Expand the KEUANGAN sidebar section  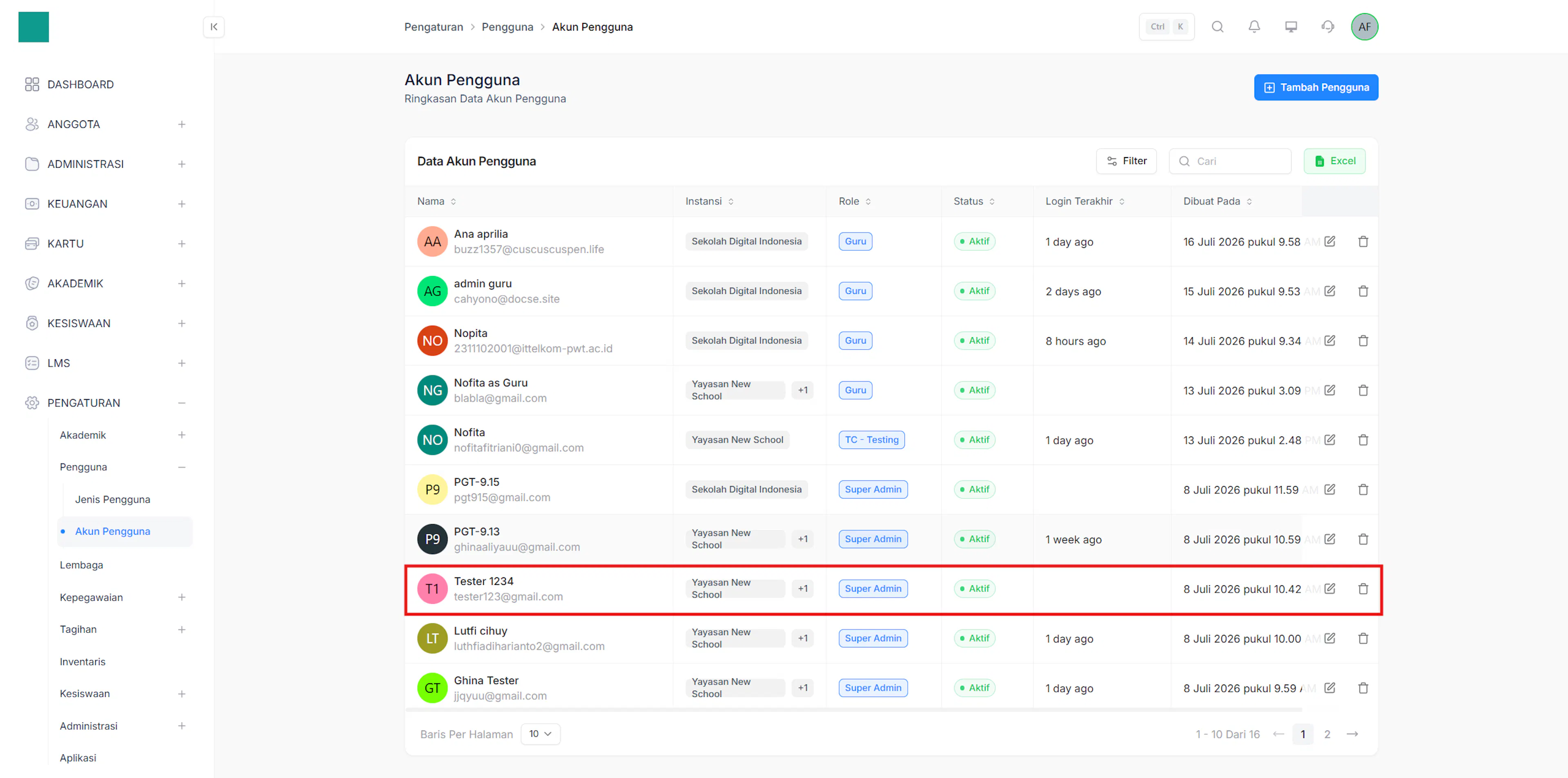click(181, 204)
